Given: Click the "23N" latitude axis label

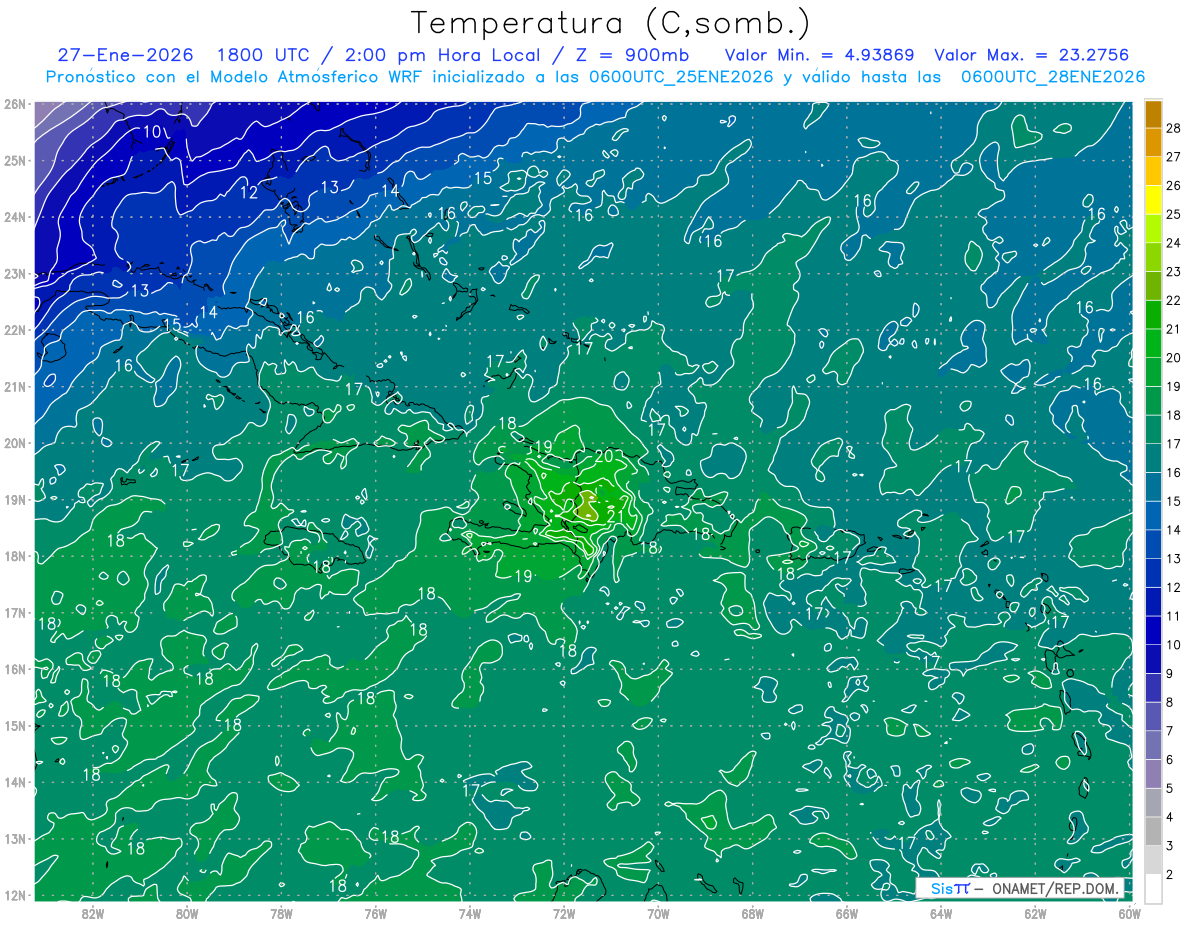Looking at the screenshot, I should [x=15, y=273].
